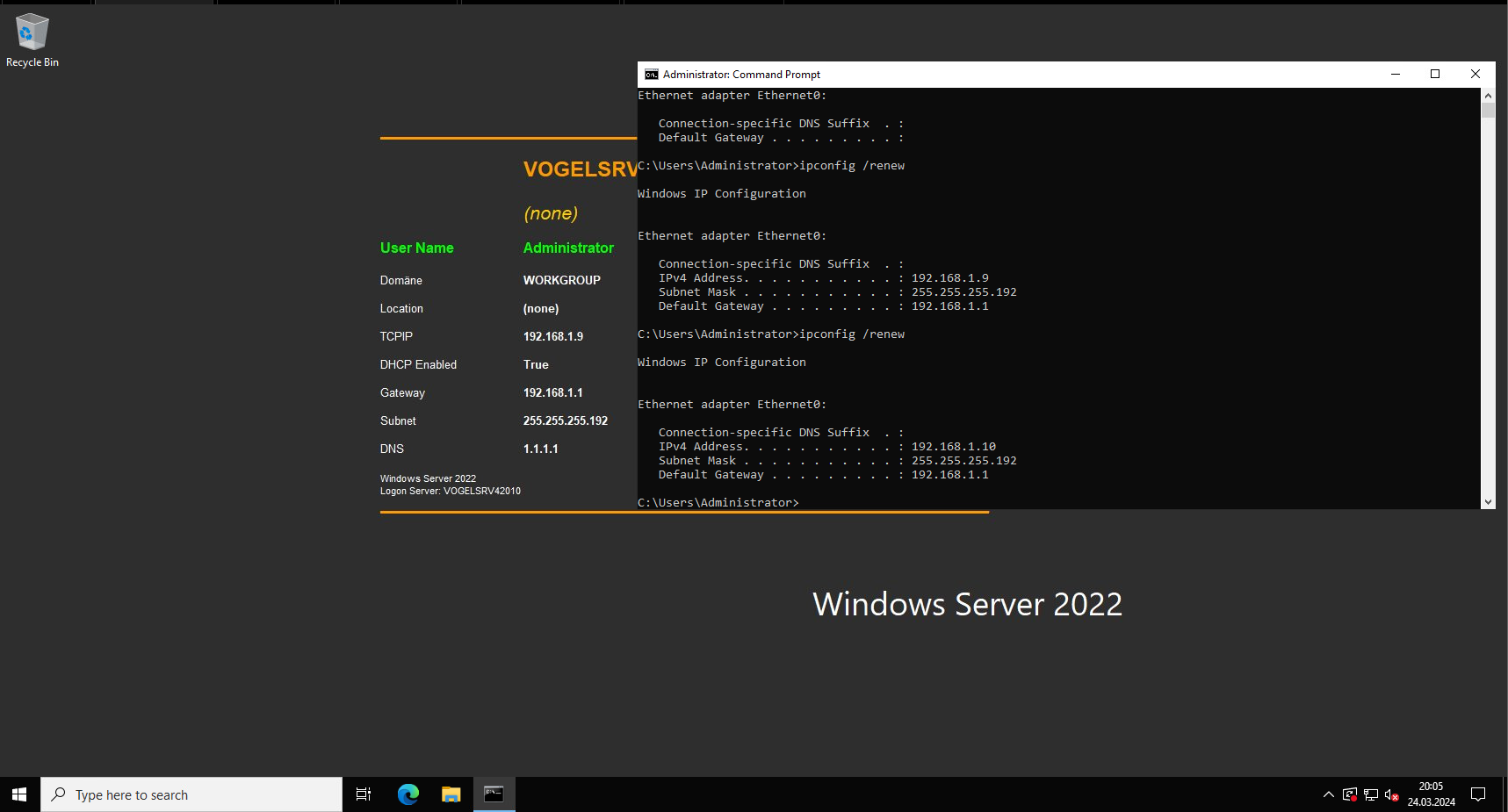Click the muted volume tray icon
The height and width of the screenshot is (812, 1508).
pyautogui.click(x=1392, y=794)
